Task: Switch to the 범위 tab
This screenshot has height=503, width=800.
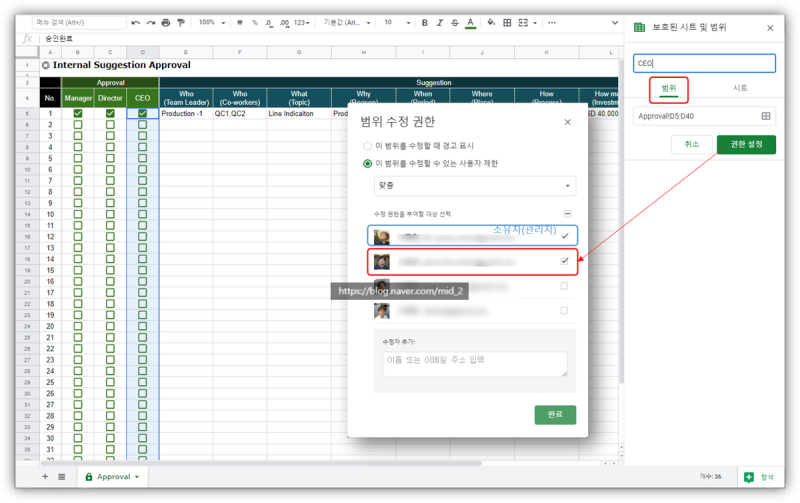Action: (668, 88)
